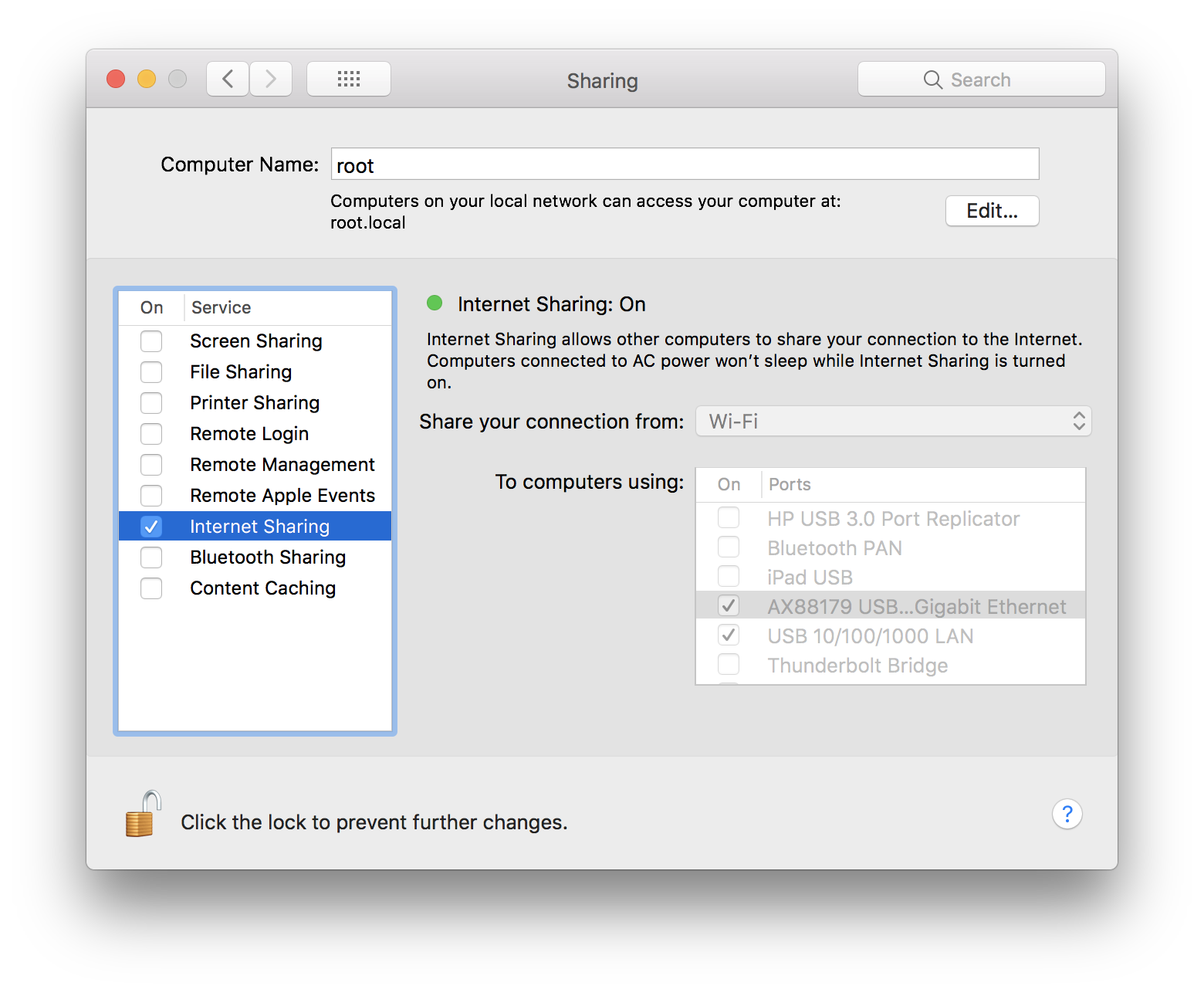Enable the Screen Sharing checkbox
The image size is (1204, 993).
[151, 341]
